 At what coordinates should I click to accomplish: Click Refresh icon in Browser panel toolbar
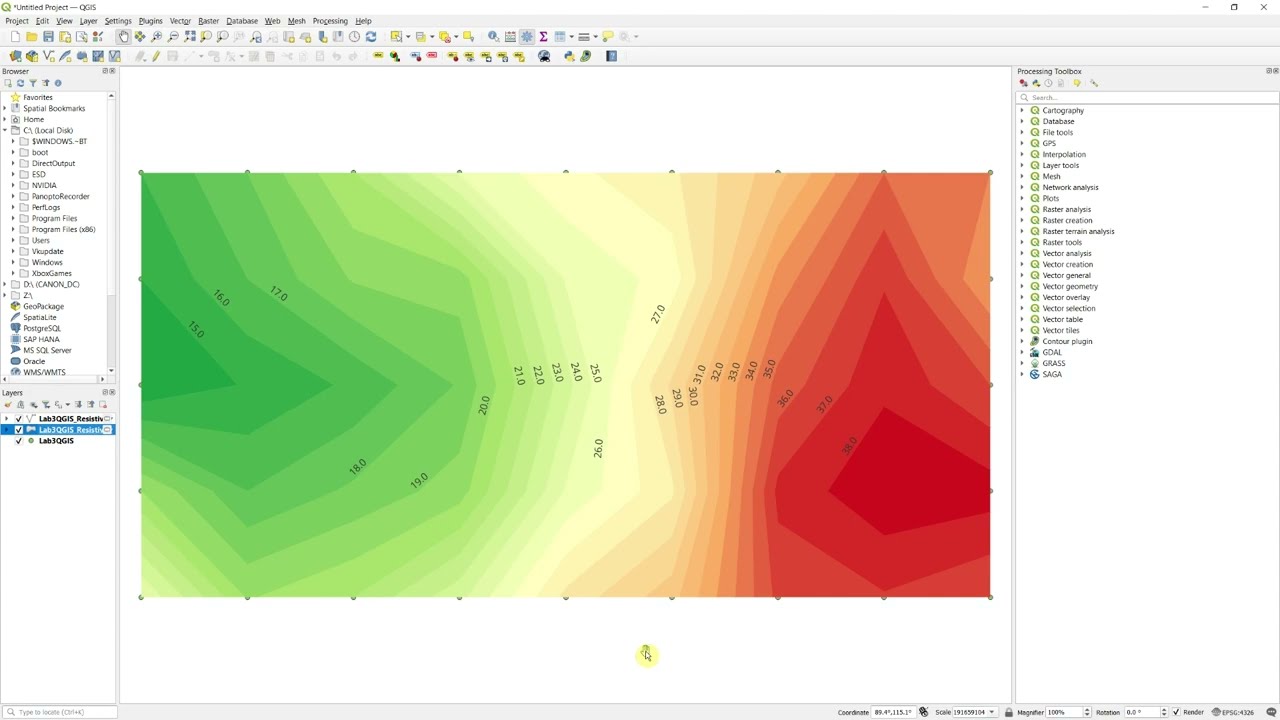[x=20, y=83]
